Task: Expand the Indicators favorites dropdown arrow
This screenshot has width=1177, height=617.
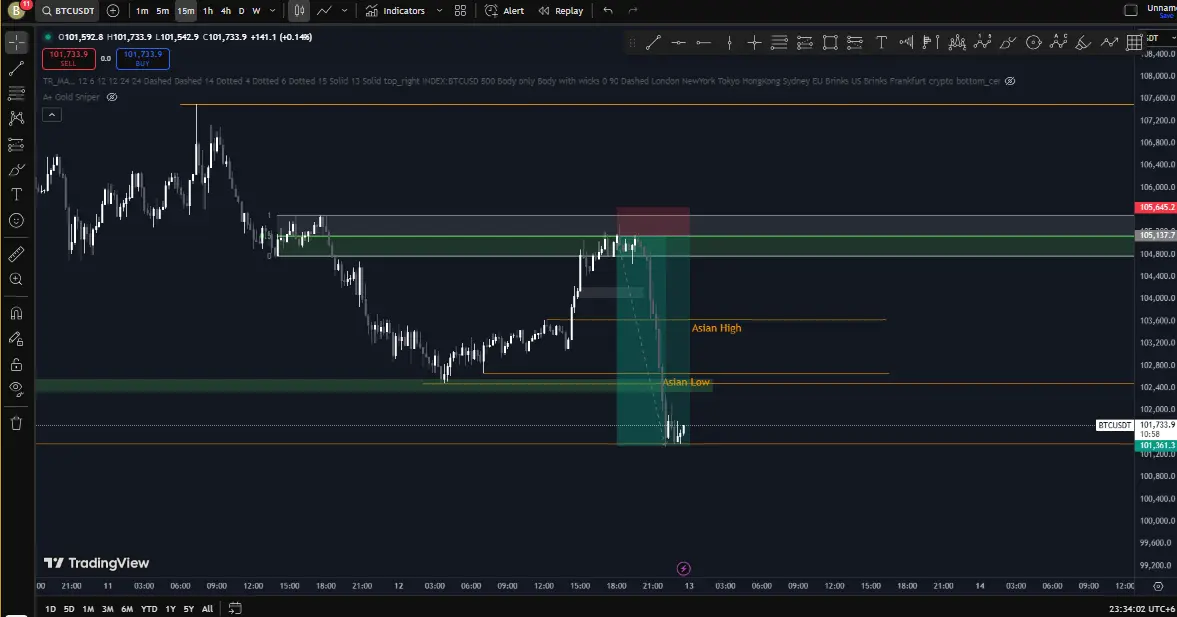Action: 439,11
